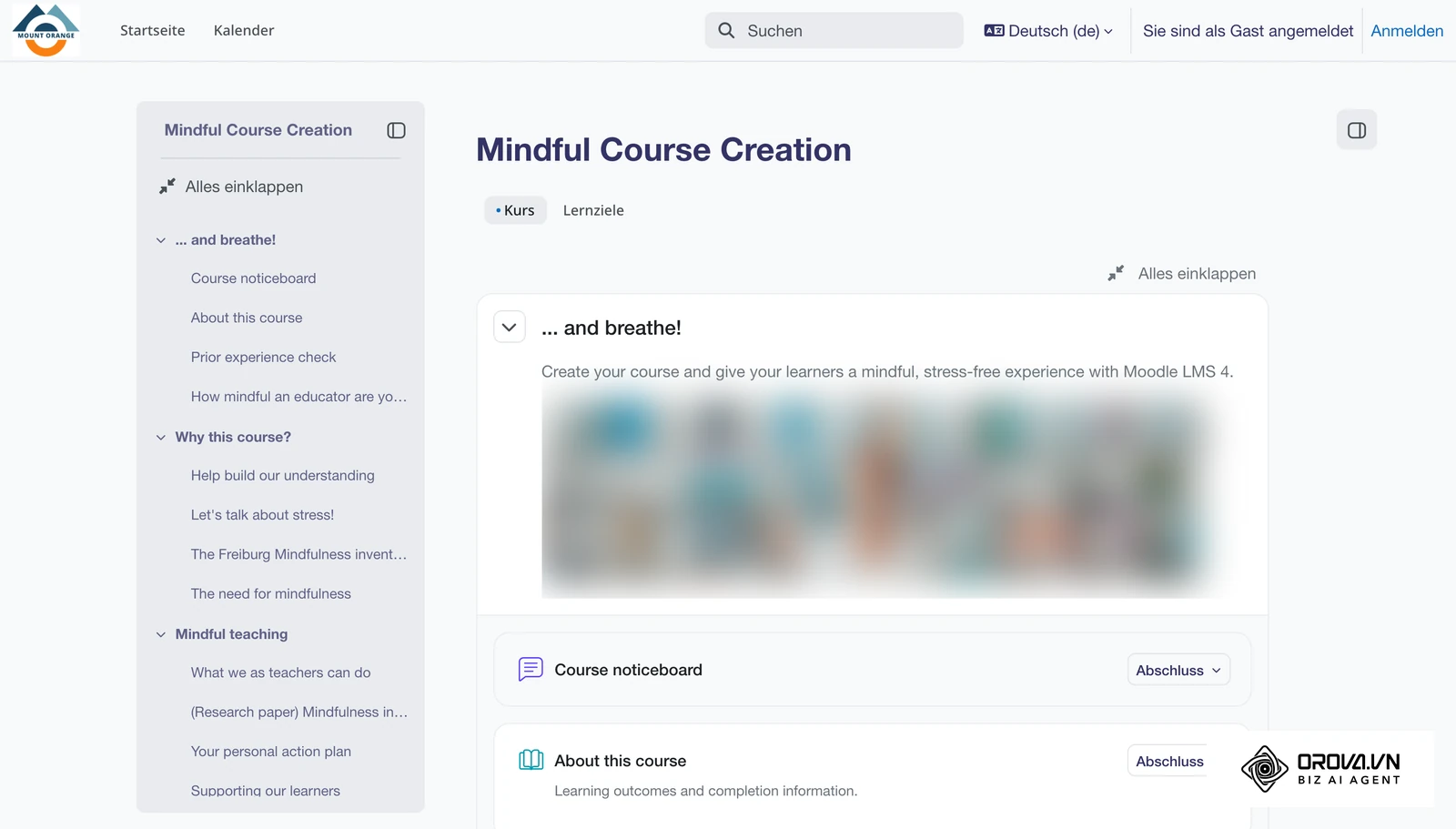Collapse '... and breathe!' in course index
The width and height of the screenshot is (1456, 829).
[161, 240]
